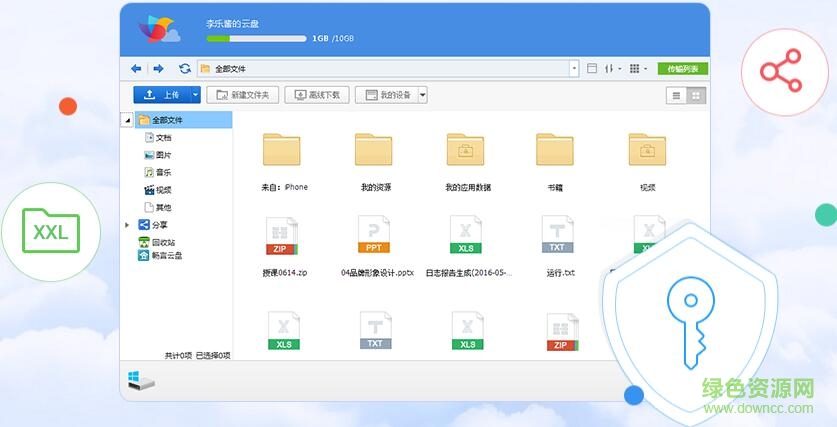The width and height of the screenshot is (837, 427).
Task: Expand the 我的设备 dropdown arrow
Action: click(423, 95)
